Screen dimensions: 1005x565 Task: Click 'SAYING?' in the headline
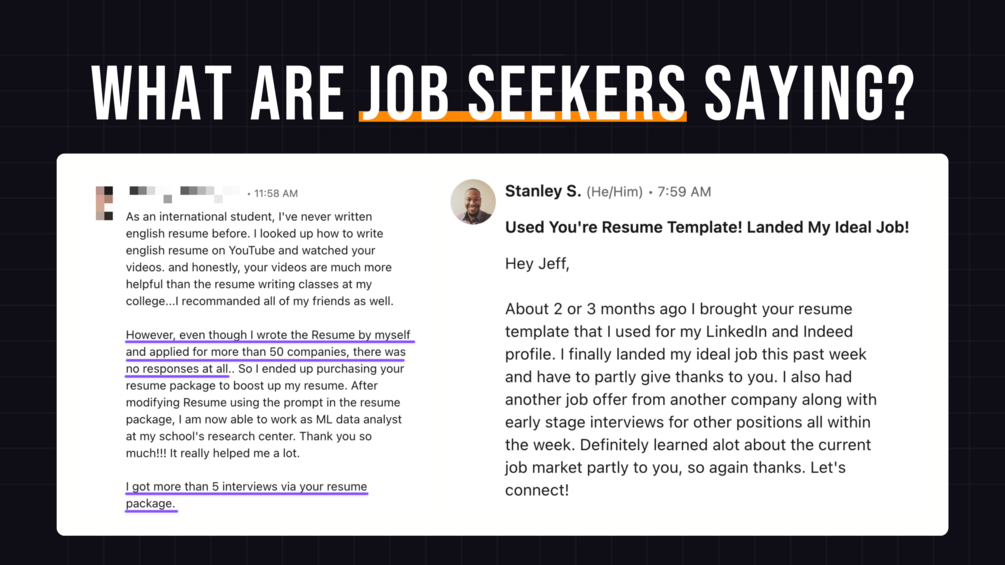(810, 93)
